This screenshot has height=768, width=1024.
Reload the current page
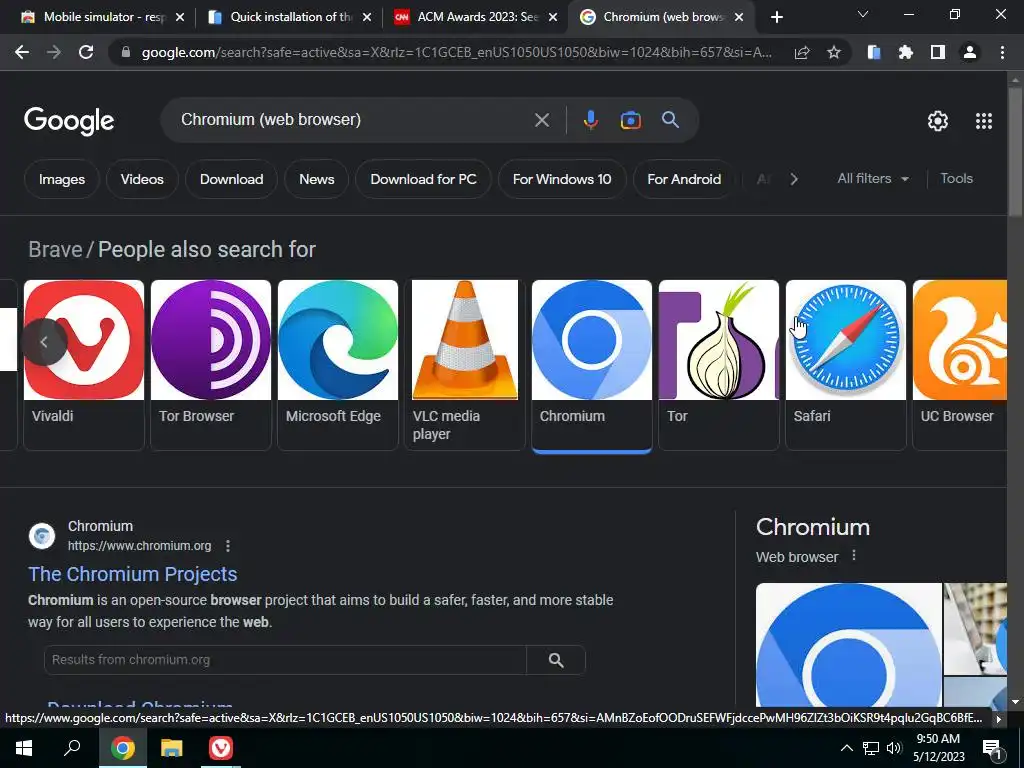tap(86, 52)
